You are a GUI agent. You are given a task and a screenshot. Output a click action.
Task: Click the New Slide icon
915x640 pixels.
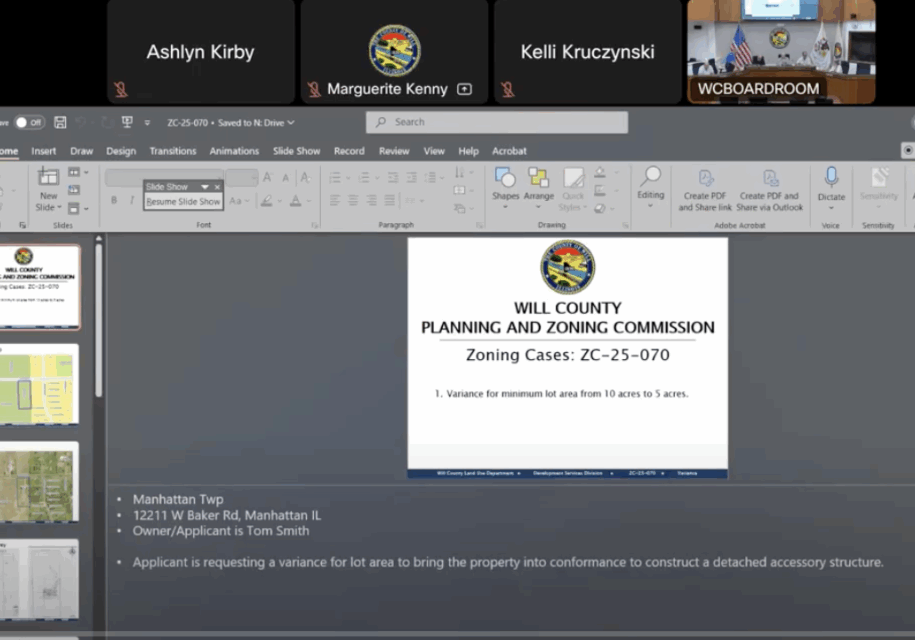click(48, 179)
